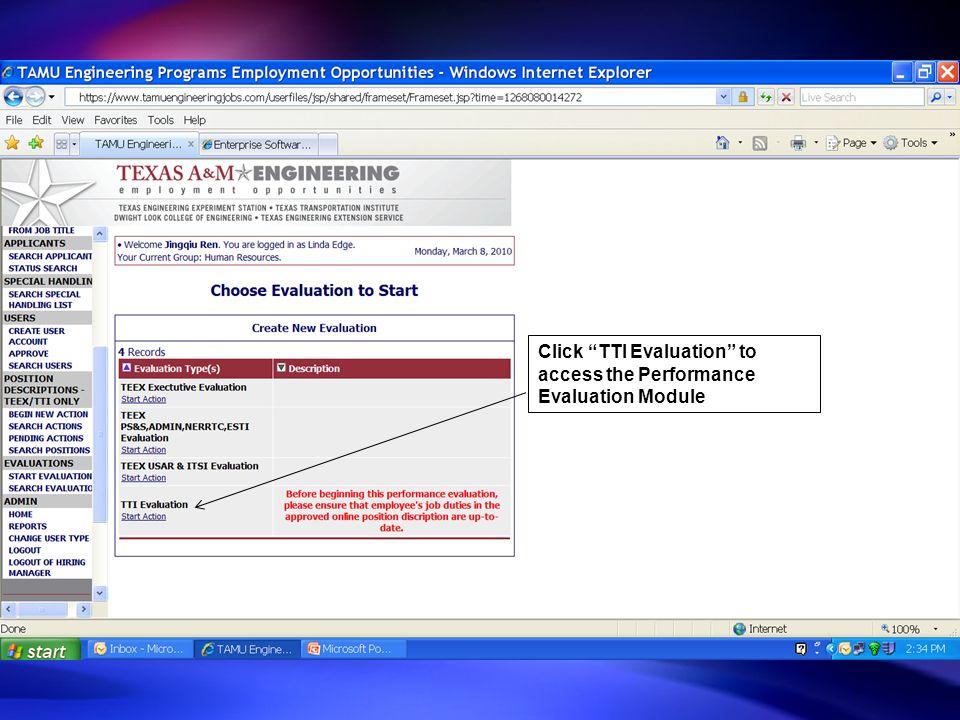This screenshot has height=720, width=960.
Task: Open the Edit menu
Action: tap(42, 120)
